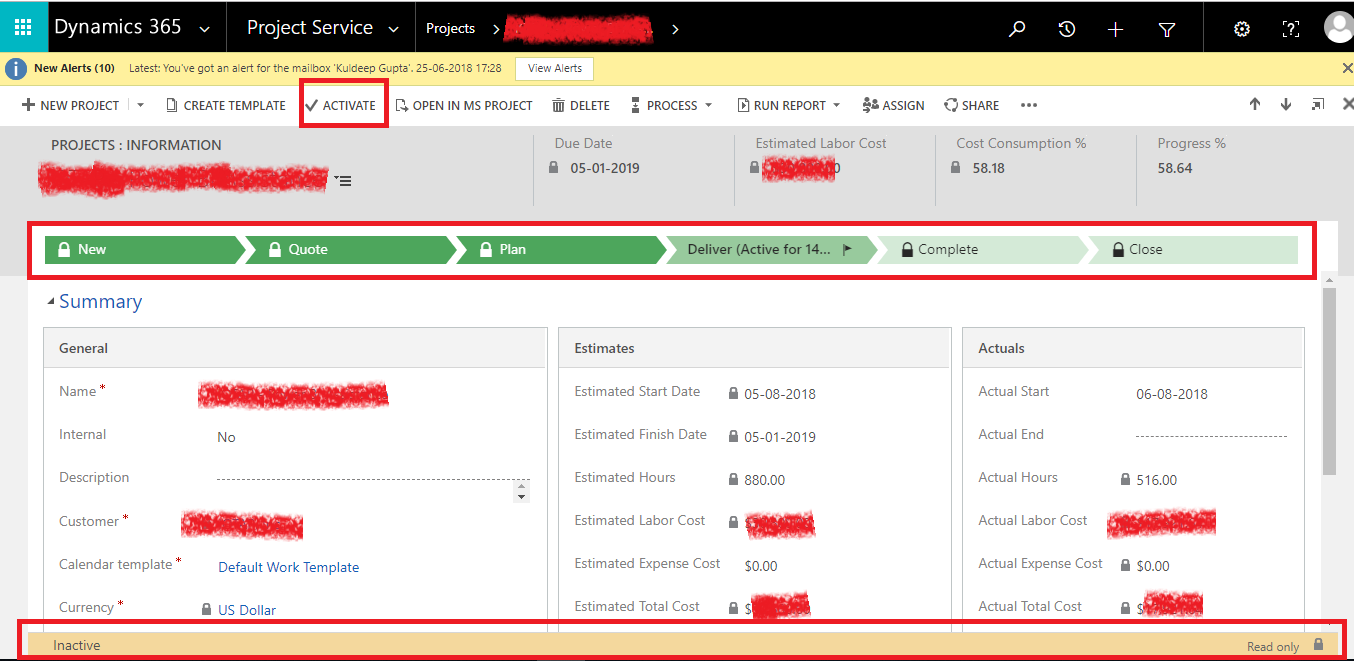Click the quick create plus icon

[1116, 29]
